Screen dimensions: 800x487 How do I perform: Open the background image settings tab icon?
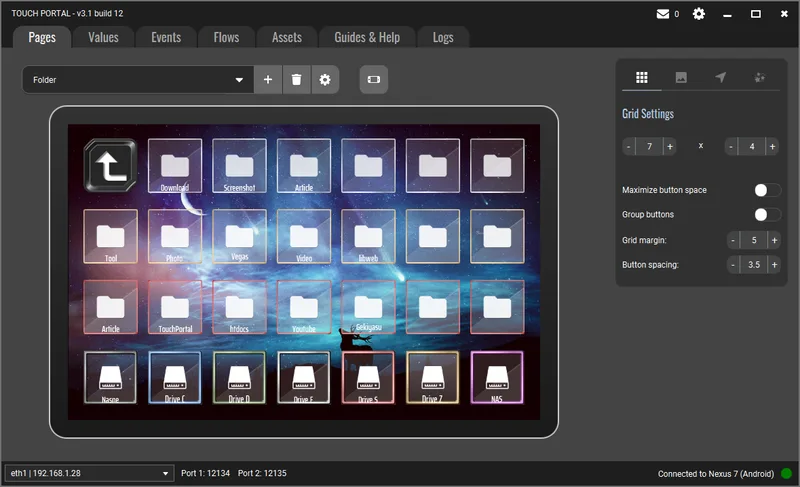pyautogui.click(x=681, y=77)
